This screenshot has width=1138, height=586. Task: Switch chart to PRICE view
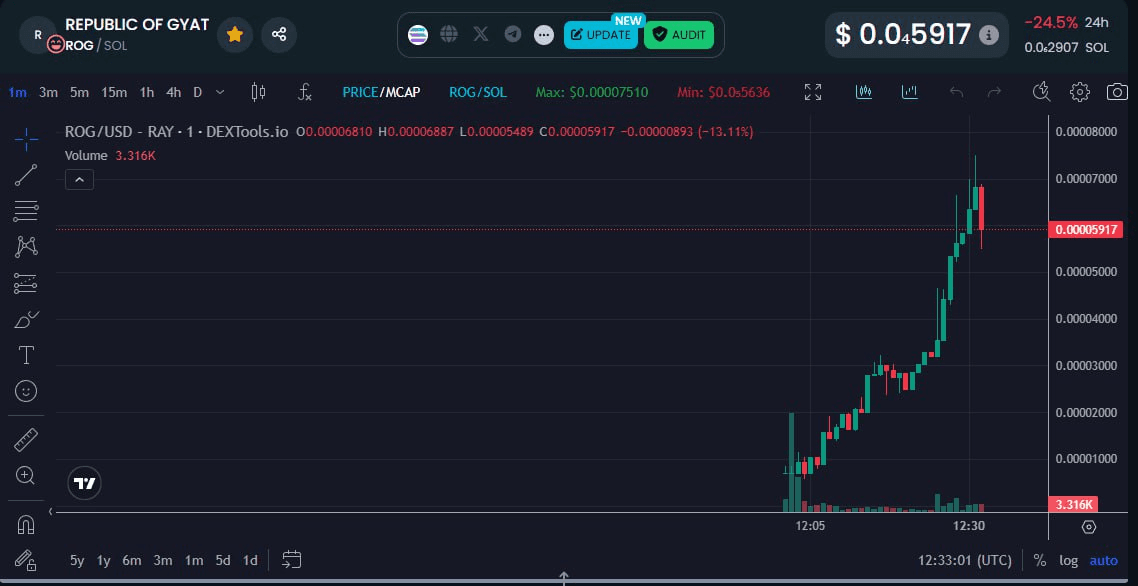click(360, 92)
